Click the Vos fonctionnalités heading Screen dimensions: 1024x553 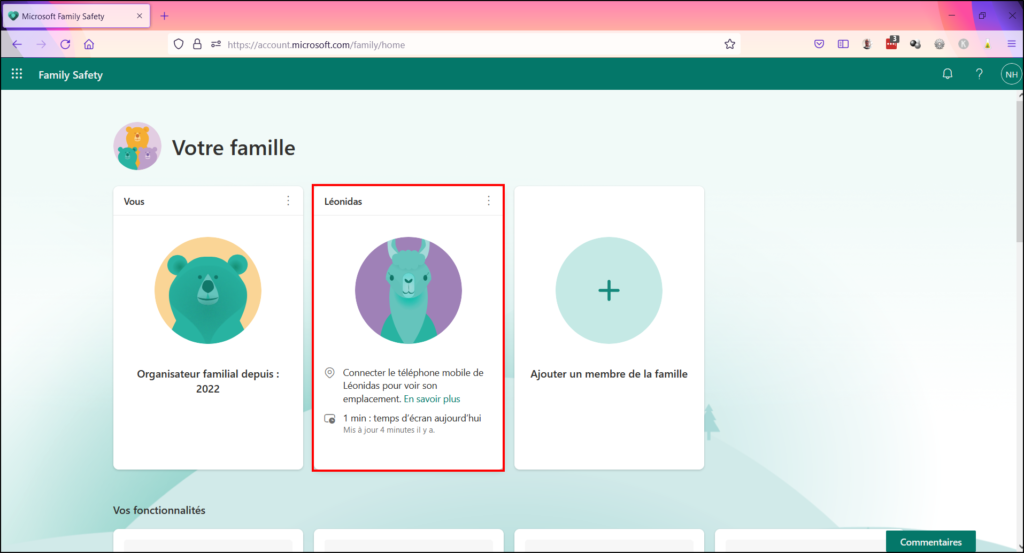[x=159, y=510]
